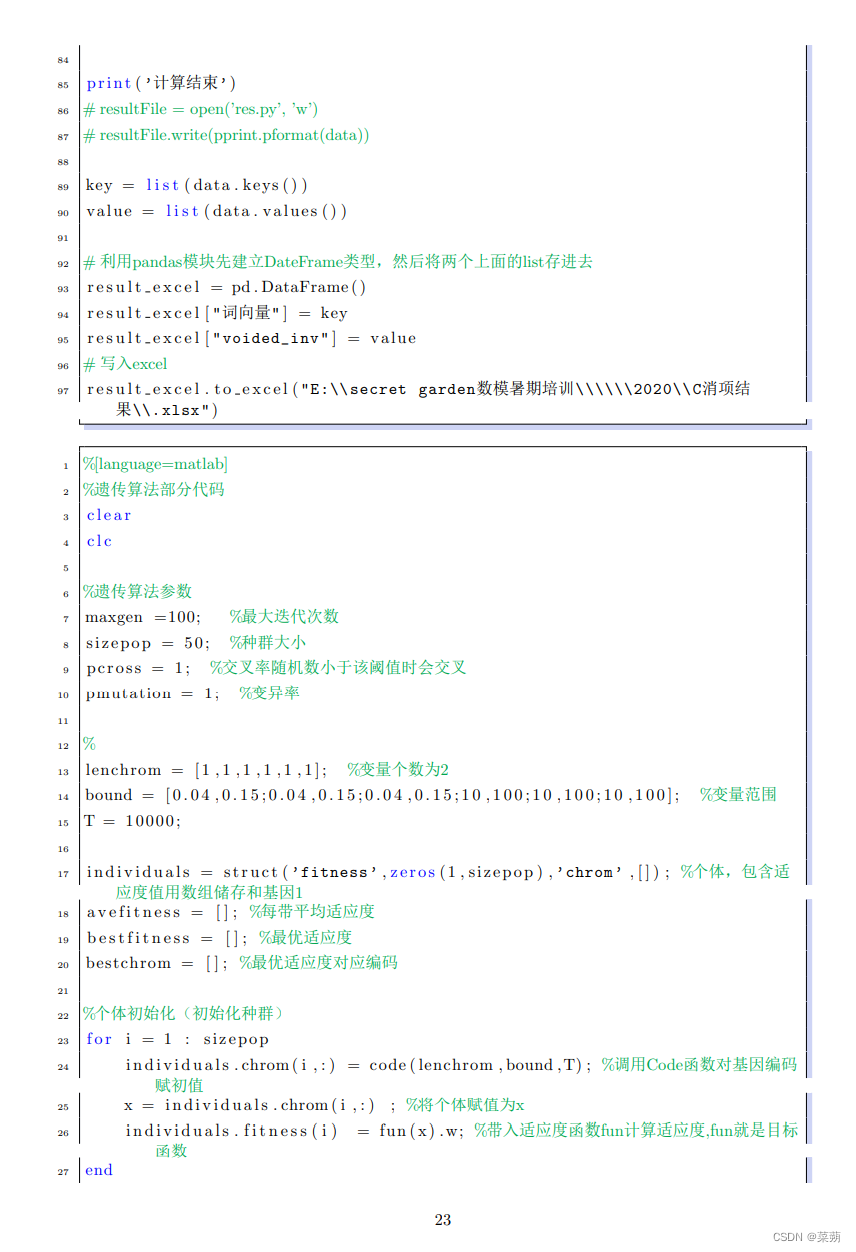Click the 变量个数为2 comment
Screen dimensions: 856x1252
point(398,770)
